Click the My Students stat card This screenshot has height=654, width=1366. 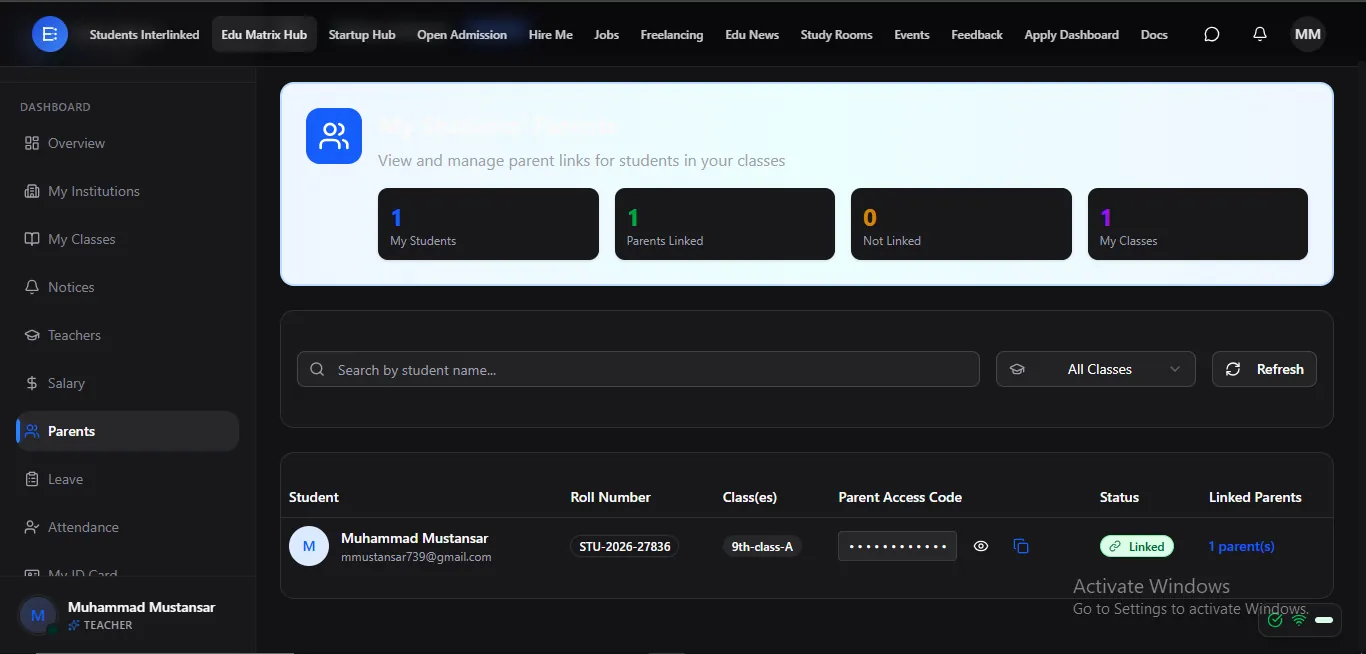pyautogui.click(x=488, y=224)
